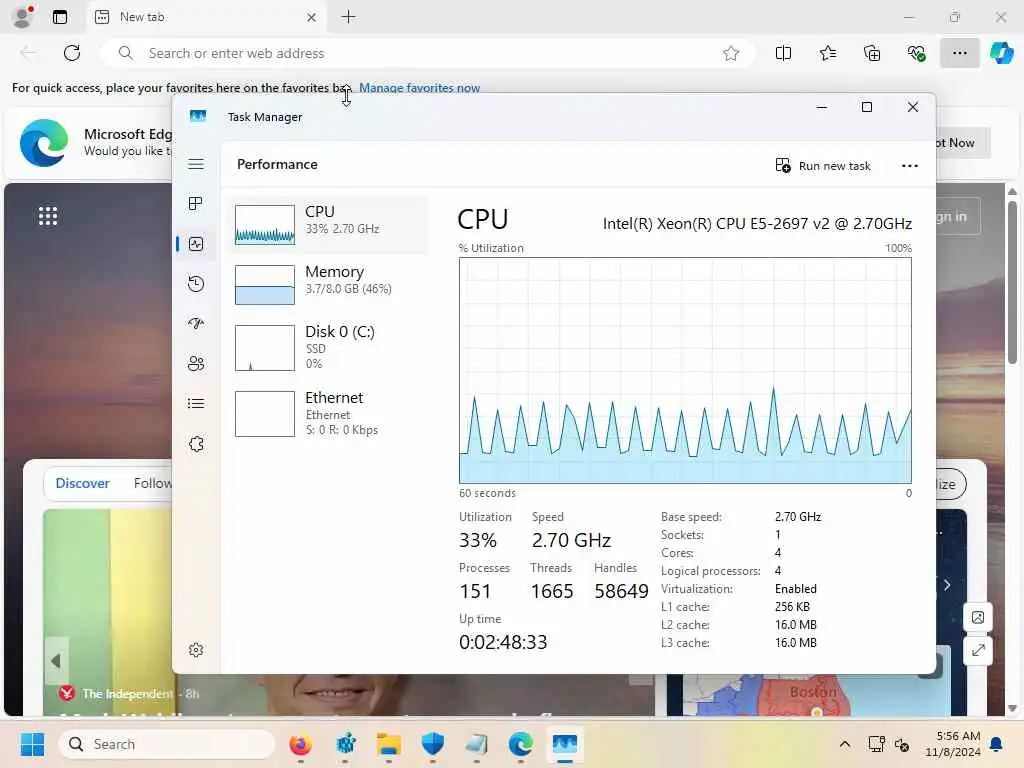Open Services page icon in Task Manager

coord(196,444)
